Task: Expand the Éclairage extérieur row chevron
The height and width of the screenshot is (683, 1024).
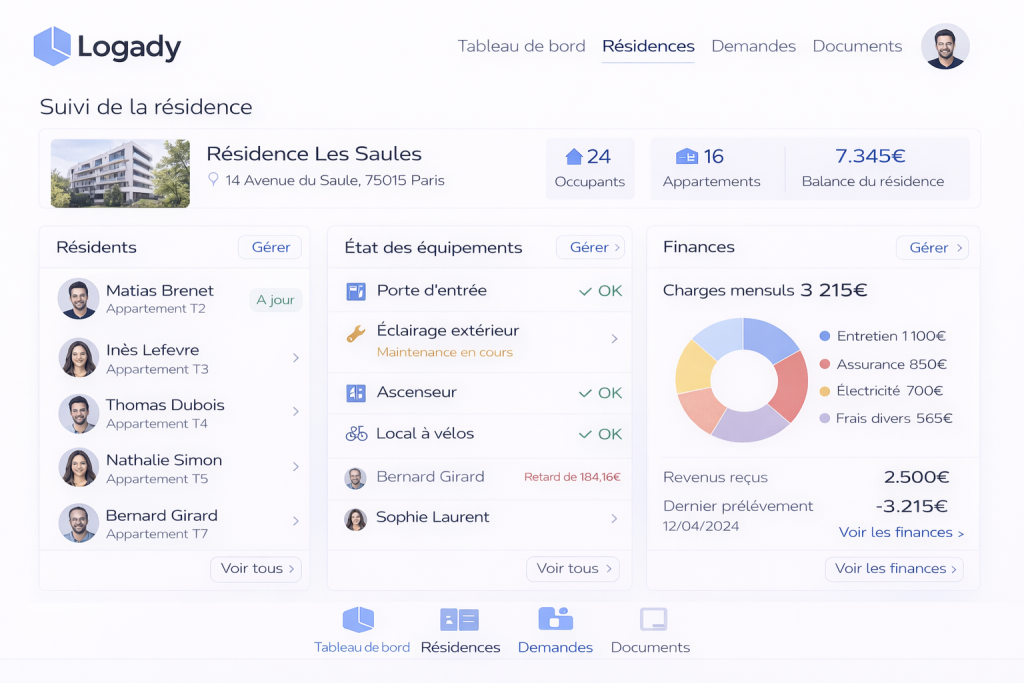Action: (x=615, y=338)
